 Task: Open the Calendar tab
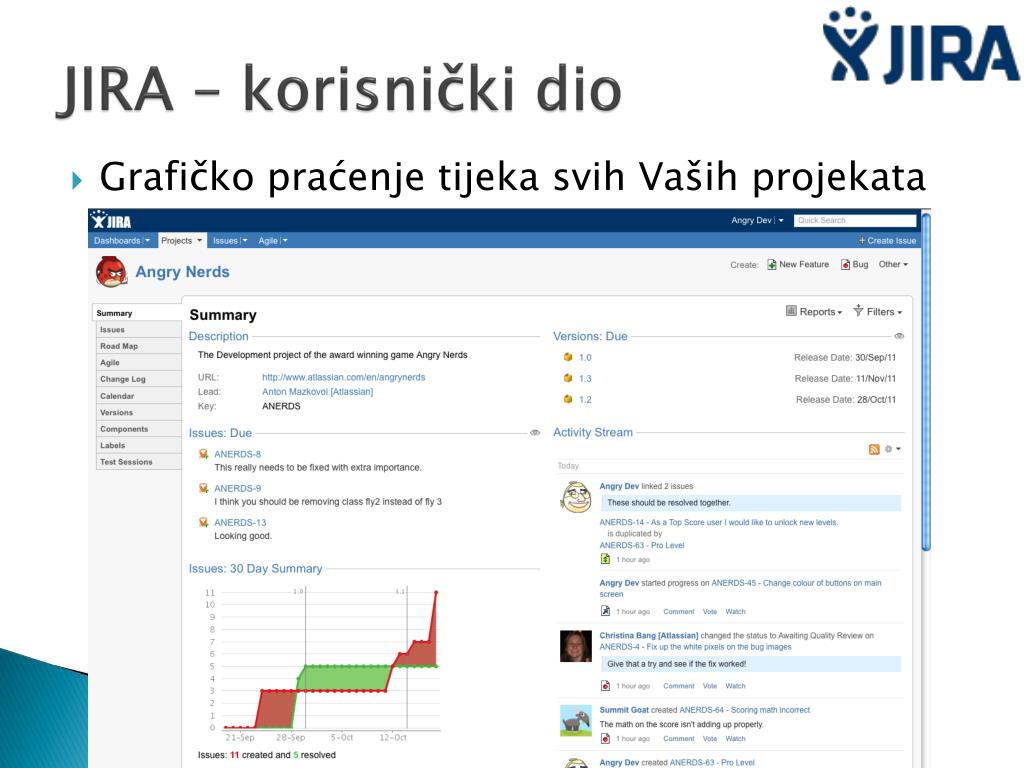138,396
